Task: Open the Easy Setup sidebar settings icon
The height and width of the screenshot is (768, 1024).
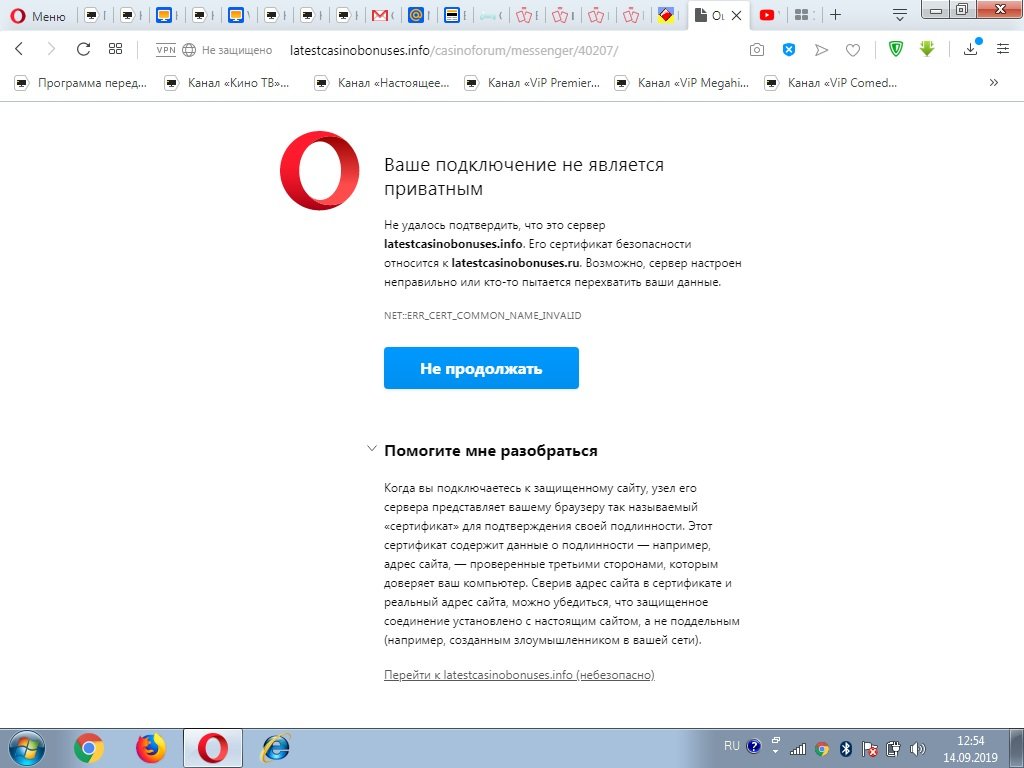Action: point(1003,50)
